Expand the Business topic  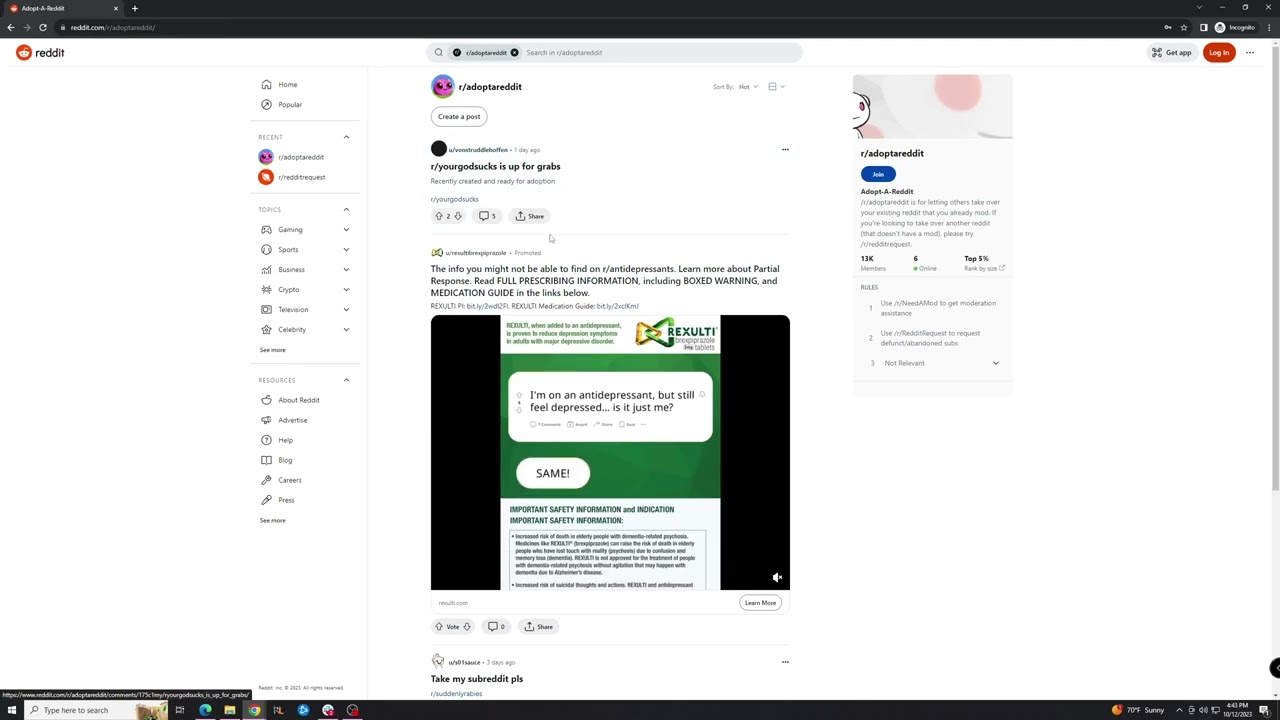click(x=346, y=270)
